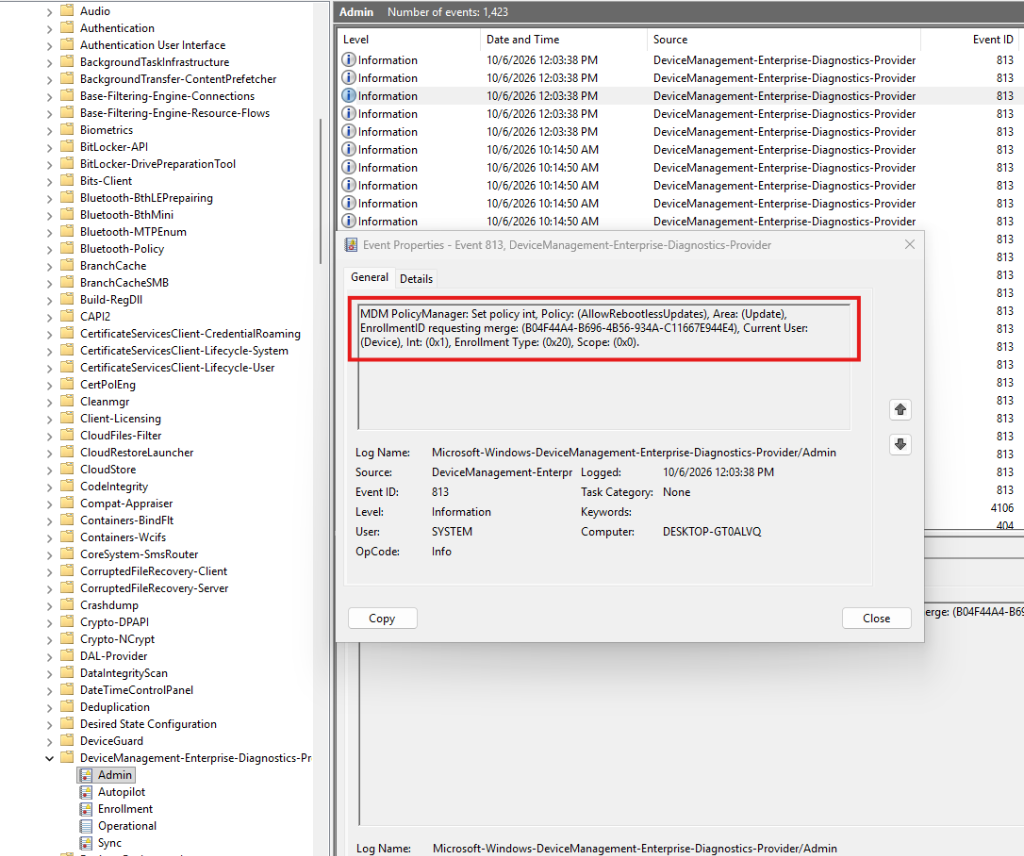Click the Containers-Wcifs tree item
Image resolution: width=1024 pixels, height=856 pixels.
[123, 537]
